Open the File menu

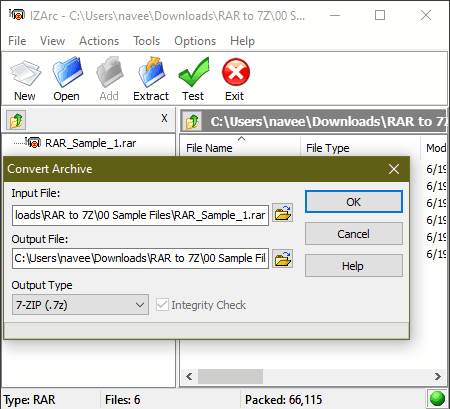coord(17,41)
